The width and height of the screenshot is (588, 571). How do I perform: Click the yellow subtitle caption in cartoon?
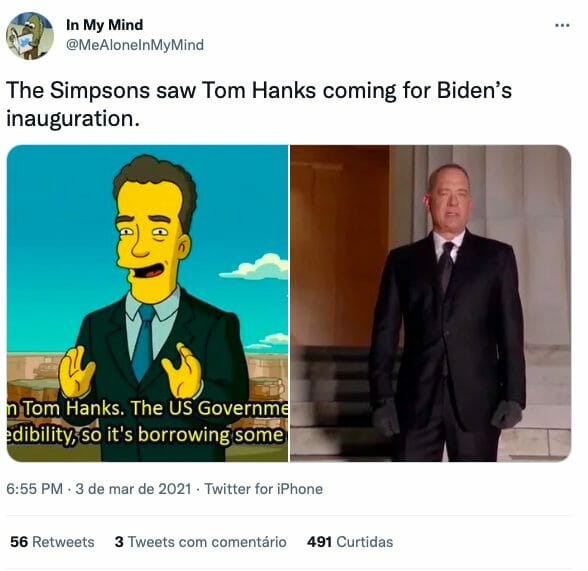click(x=147, y=421)
